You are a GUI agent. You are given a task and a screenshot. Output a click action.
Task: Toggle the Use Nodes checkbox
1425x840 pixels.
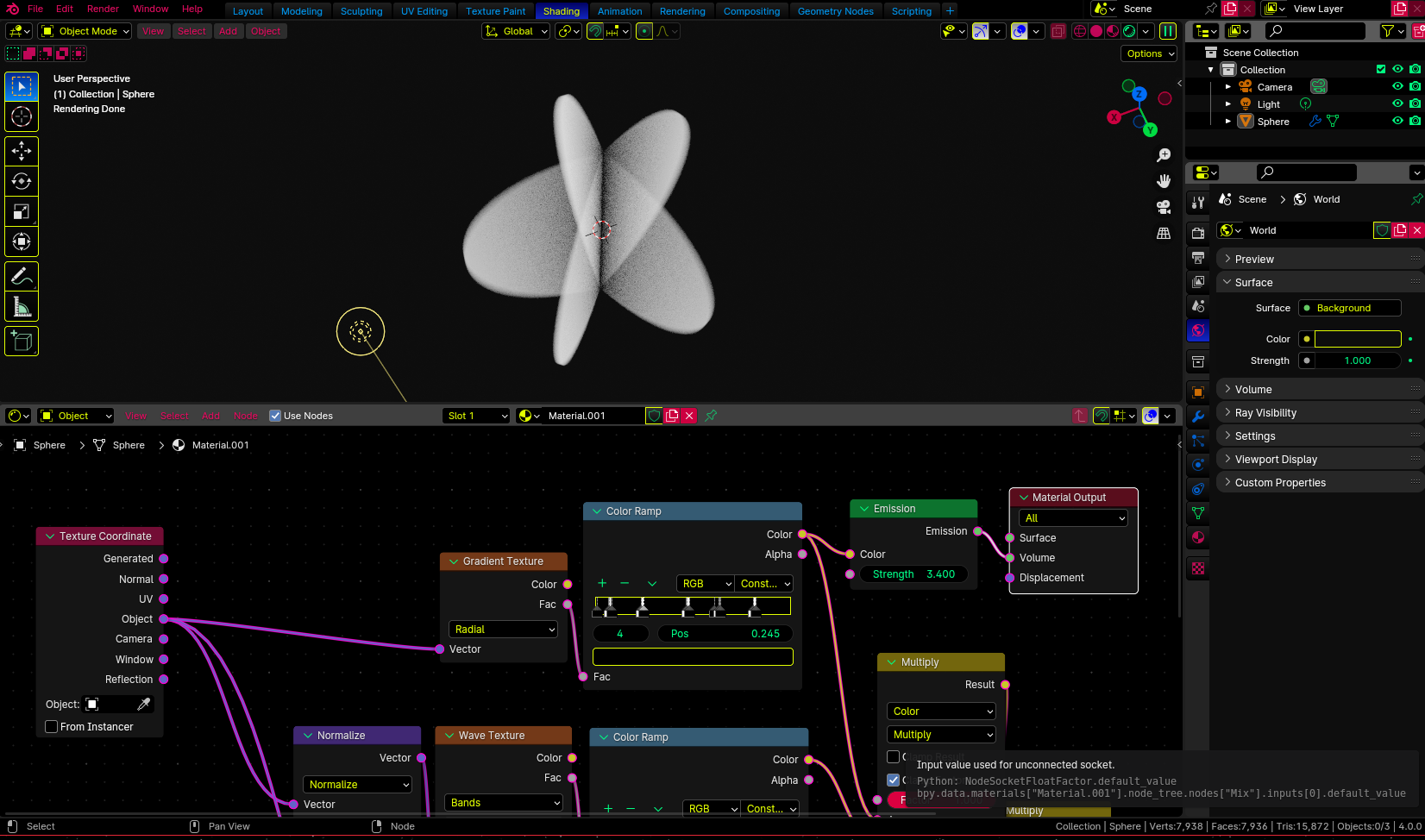(275, 416)
